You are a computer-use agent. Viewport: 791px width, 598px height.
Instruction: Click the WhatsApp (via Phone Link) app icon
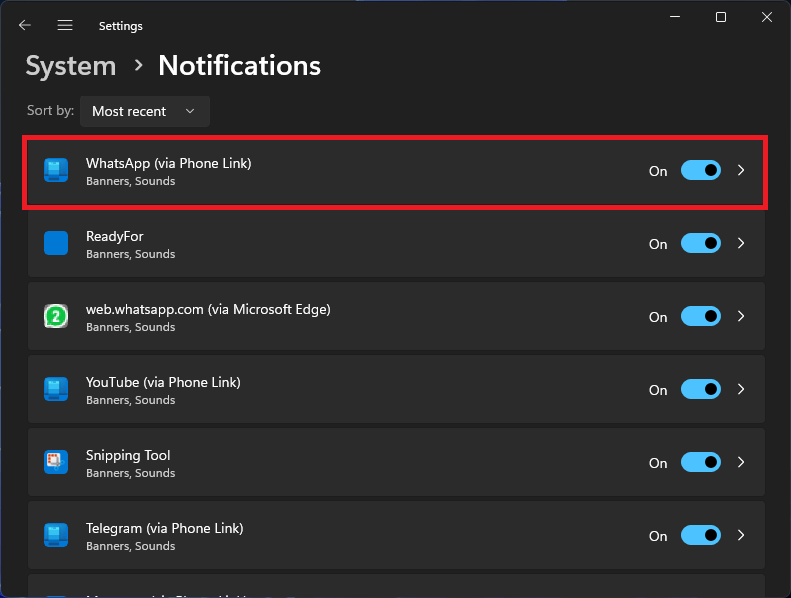(56, 170)
